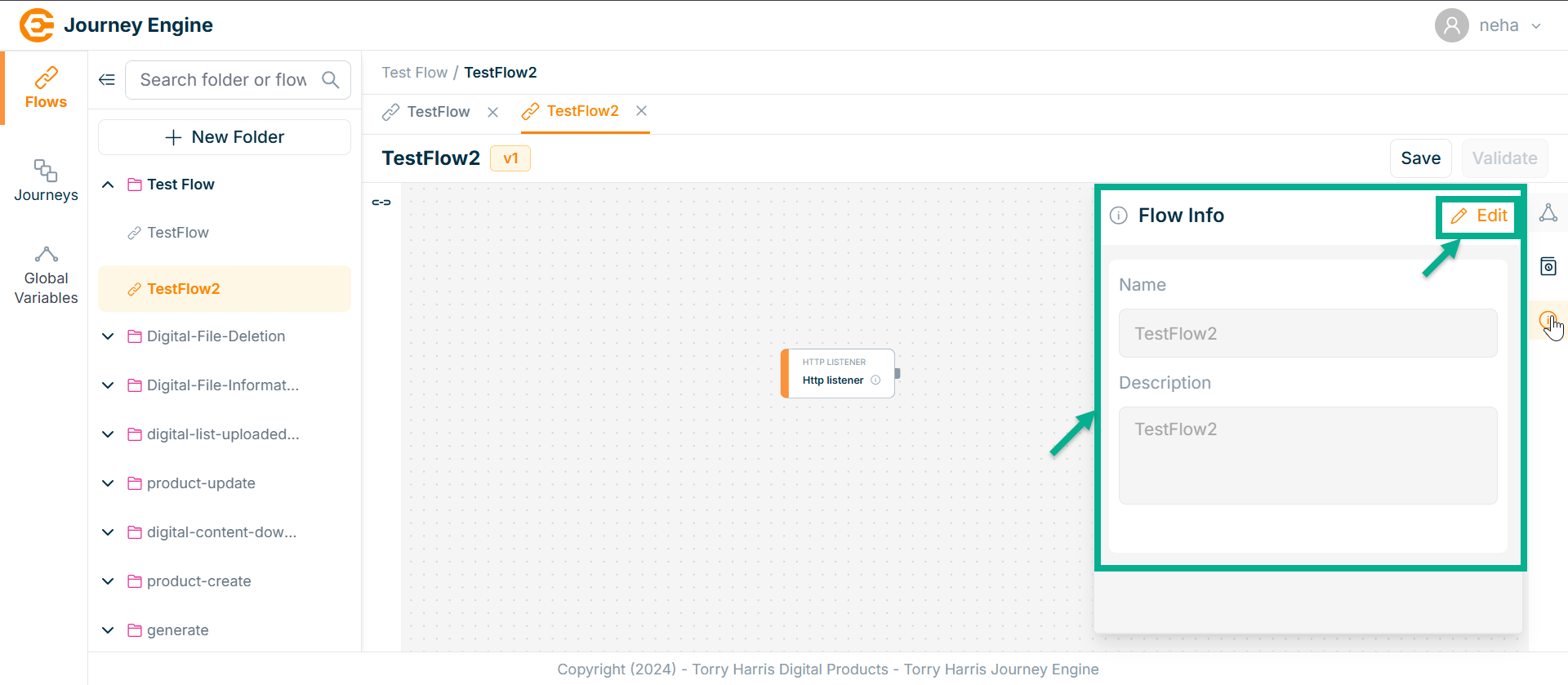Toggle the canvas link icon
Screen dimensions: 1568x685
coord(381,202)
